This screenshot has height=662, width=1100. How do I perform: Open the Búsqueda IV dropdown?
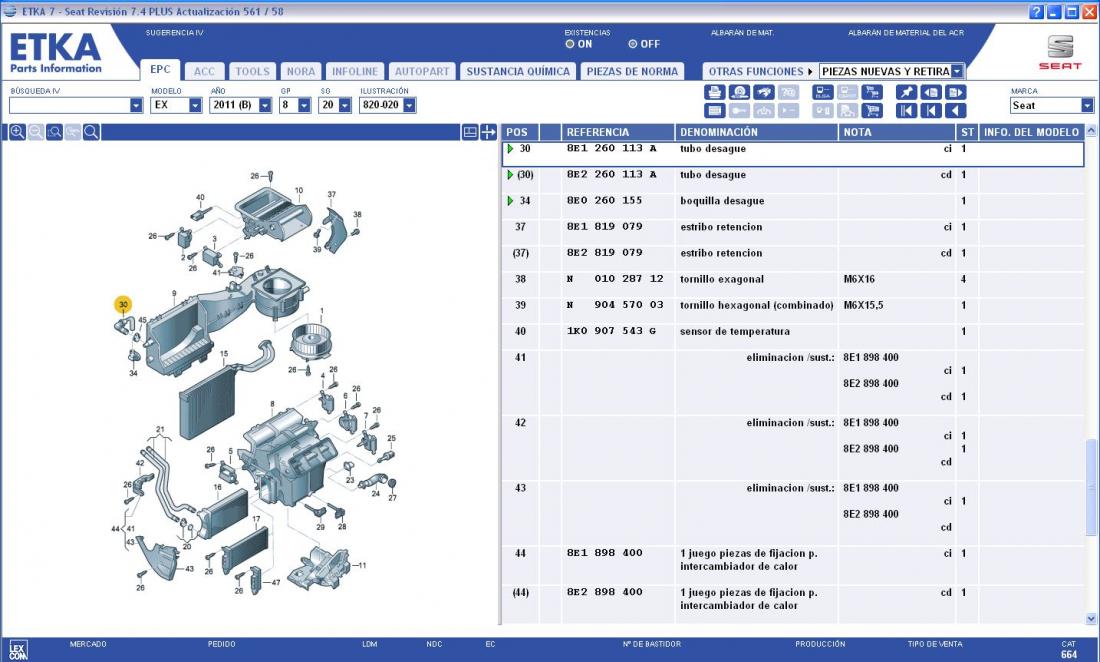coord(136,105)
